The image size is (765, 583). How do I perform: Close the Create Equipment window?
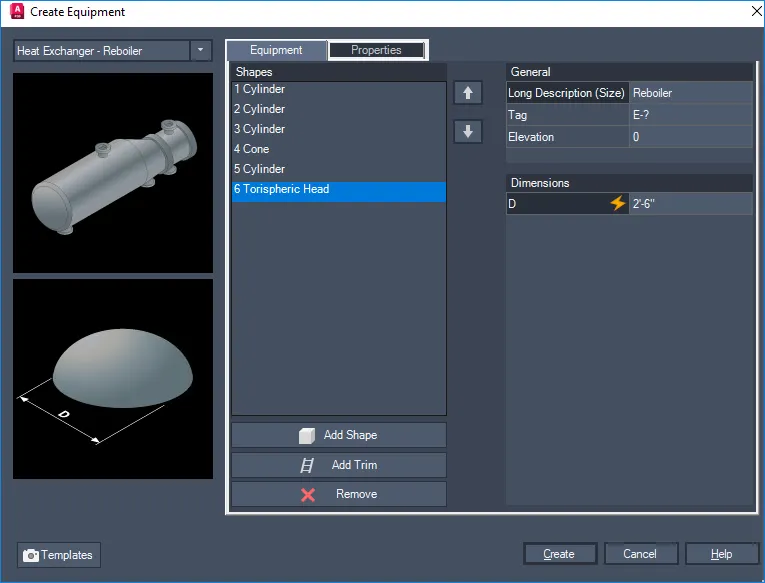756,11
